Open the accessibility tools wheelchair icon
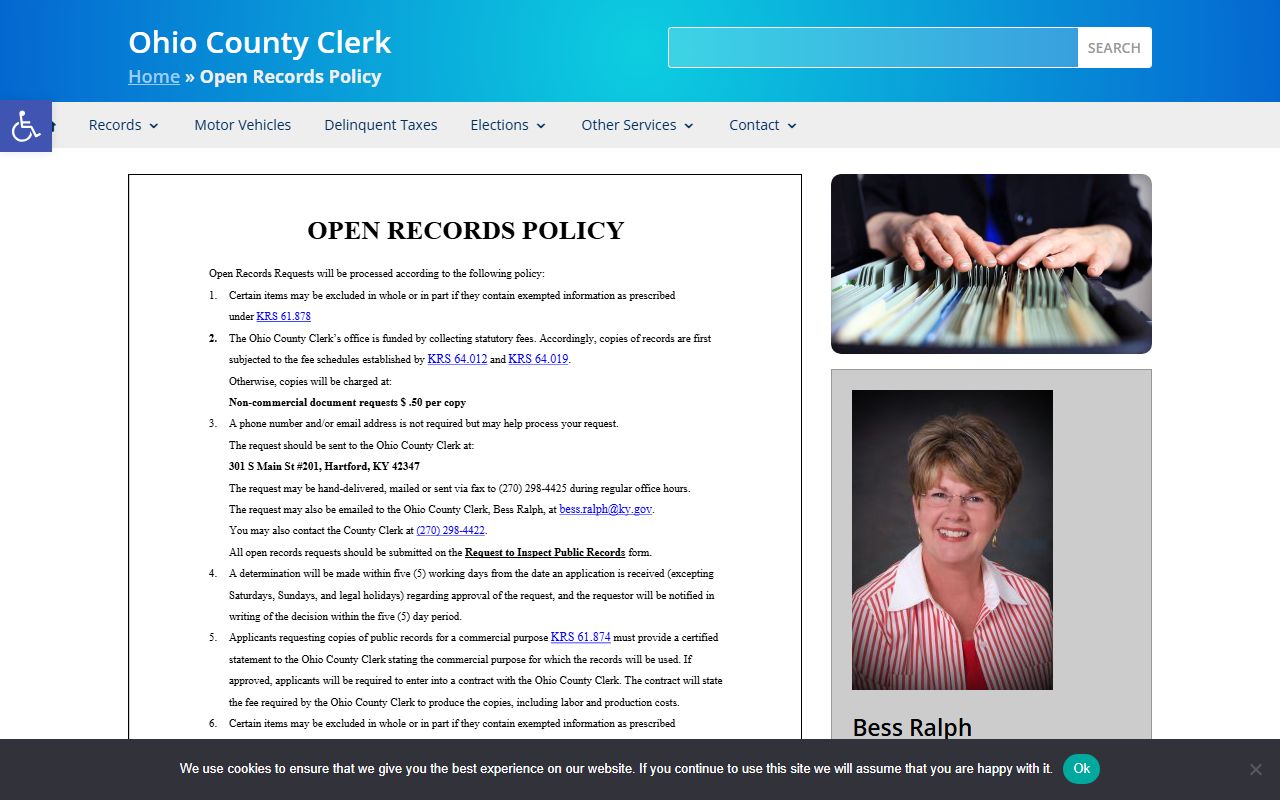1280x800 pixels. coord(26,126)
